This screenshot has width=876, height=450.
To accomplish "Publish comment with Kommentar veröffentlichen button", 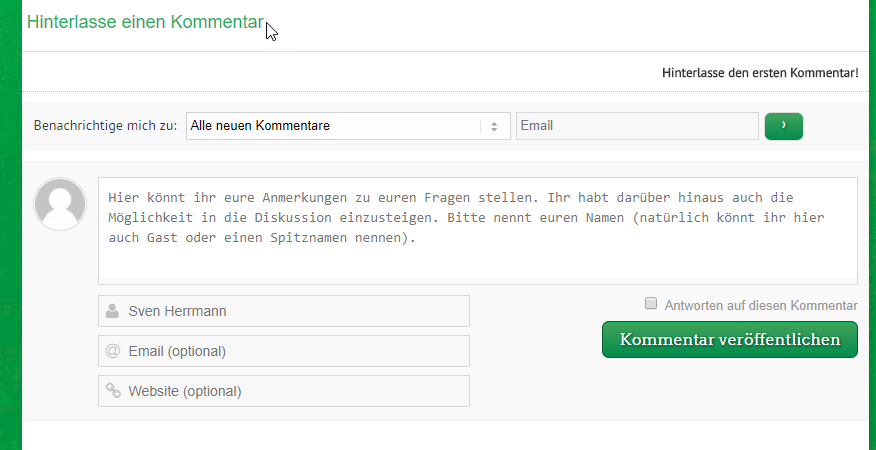I will (730, 339).
